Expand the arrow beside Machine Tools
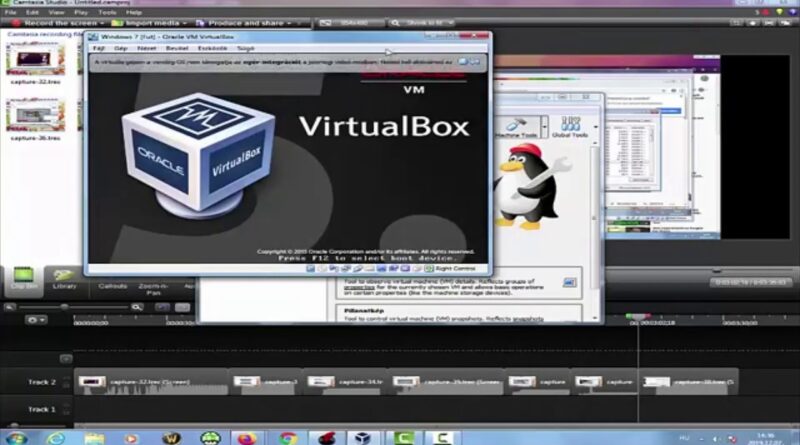This screenshot has width=800, height=445. click(x=544, y=127)
